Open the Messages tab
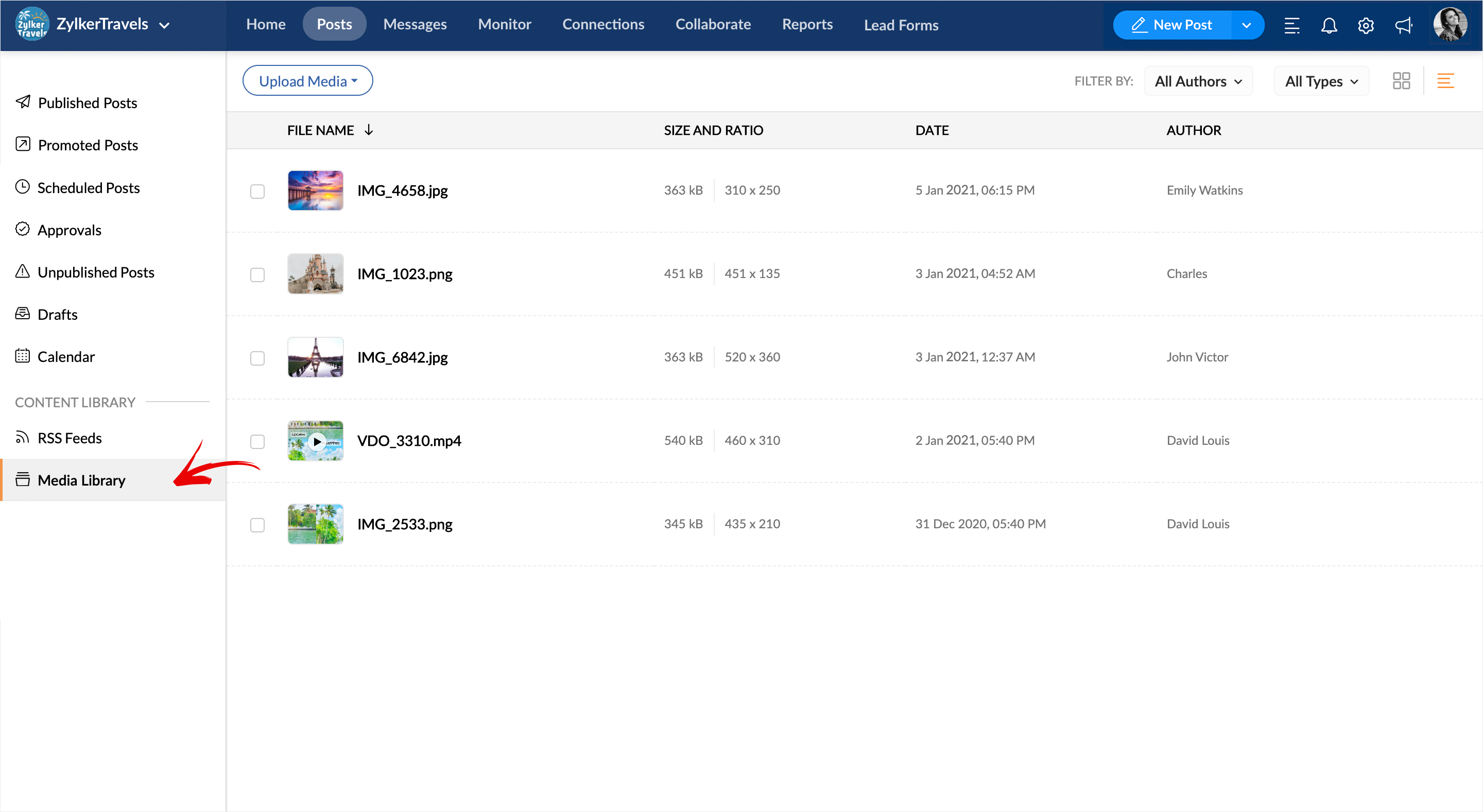 [415, 24]
